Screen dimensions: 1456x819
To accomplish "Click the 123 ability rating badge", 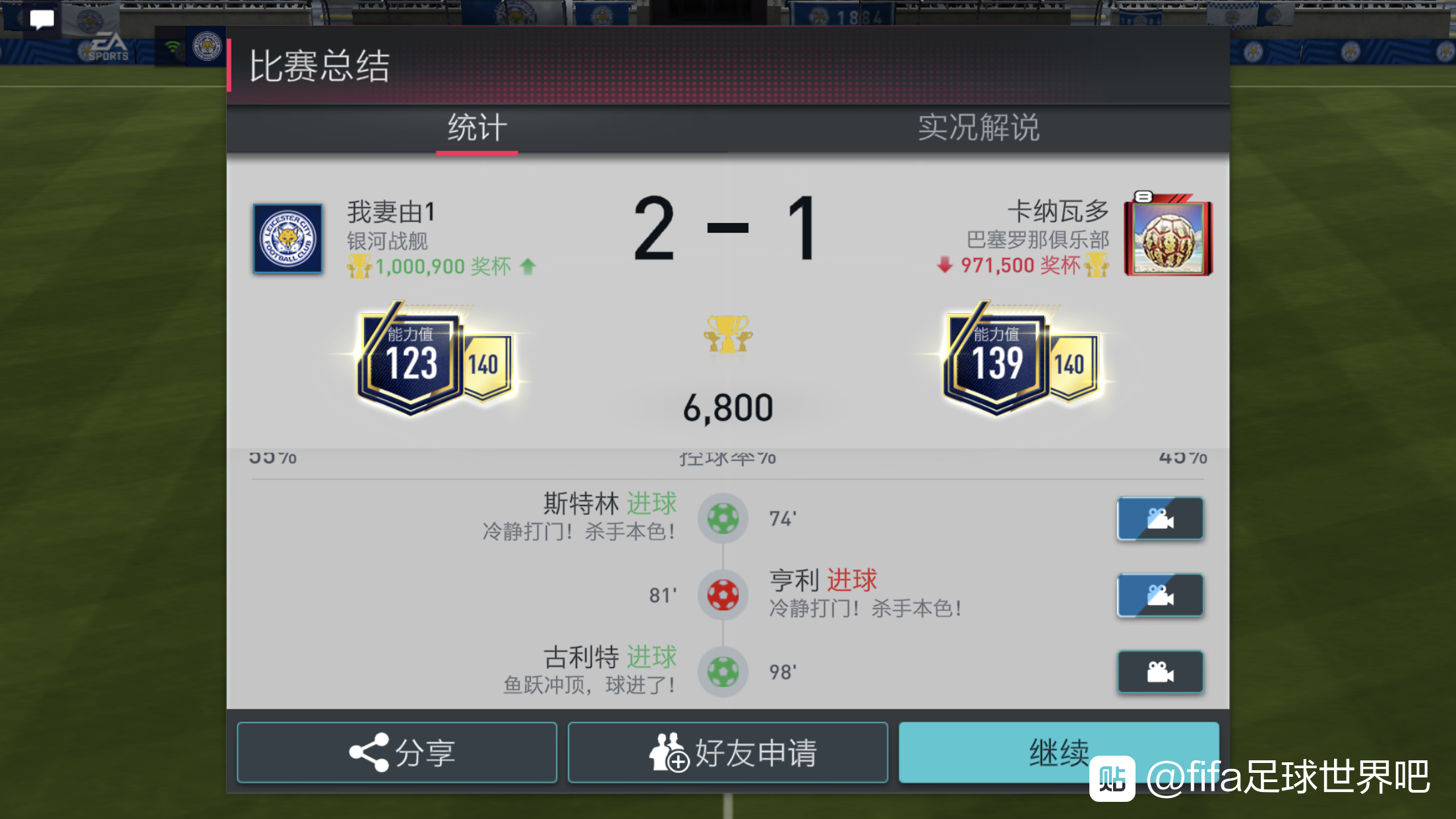I will pos(409,361).
